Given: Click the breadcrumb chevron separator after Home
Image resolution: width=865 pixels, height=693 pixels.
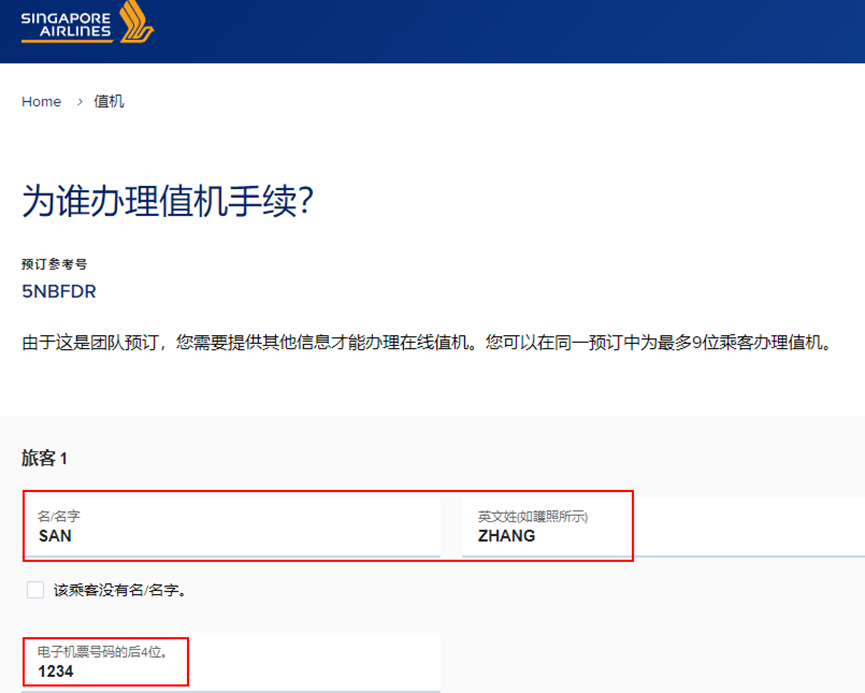Looking at the screenshot, I should click(x=79, y=102).
